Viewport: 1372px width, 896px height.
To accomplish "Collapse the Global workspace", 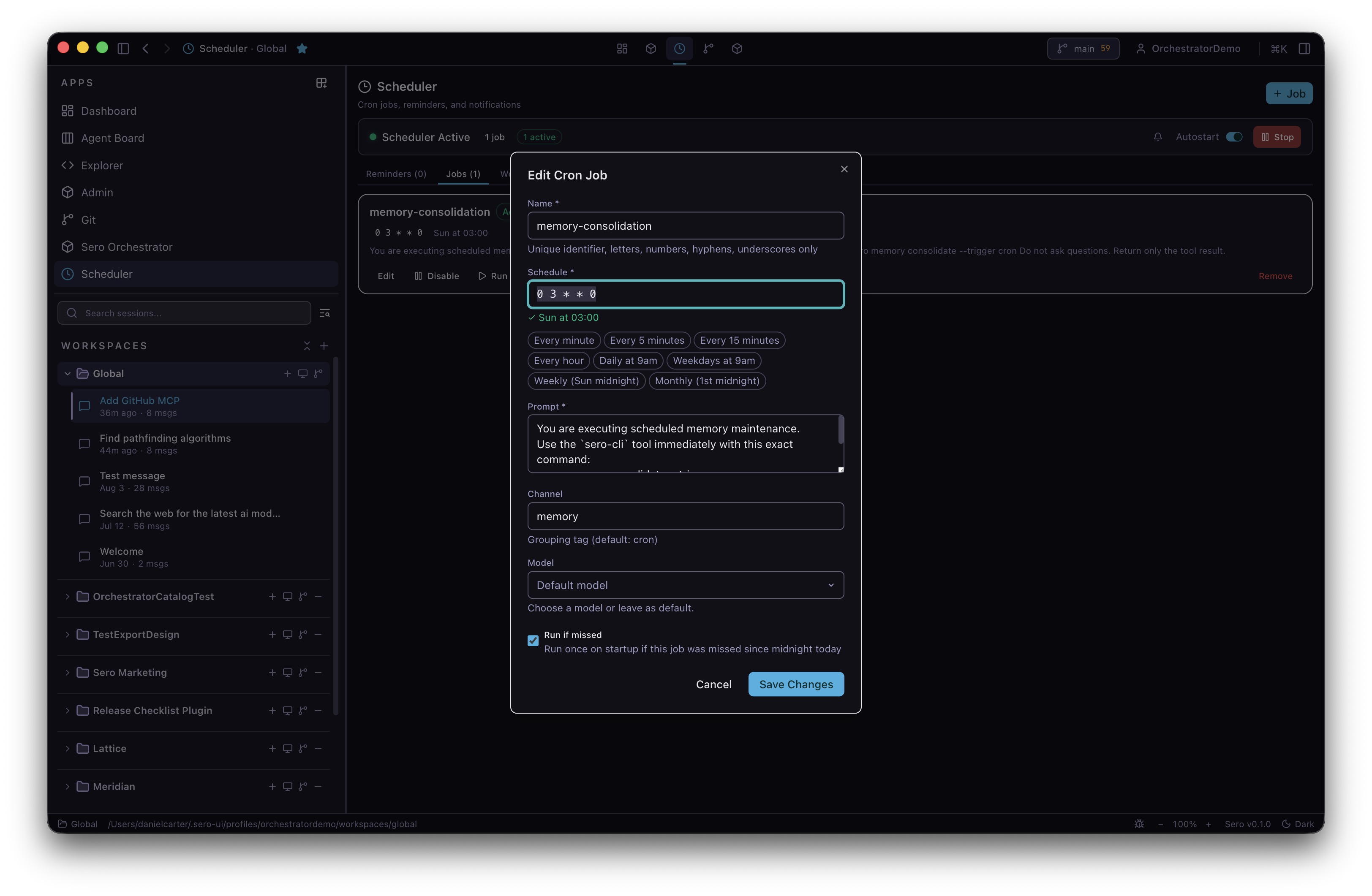I will point(68,373).
